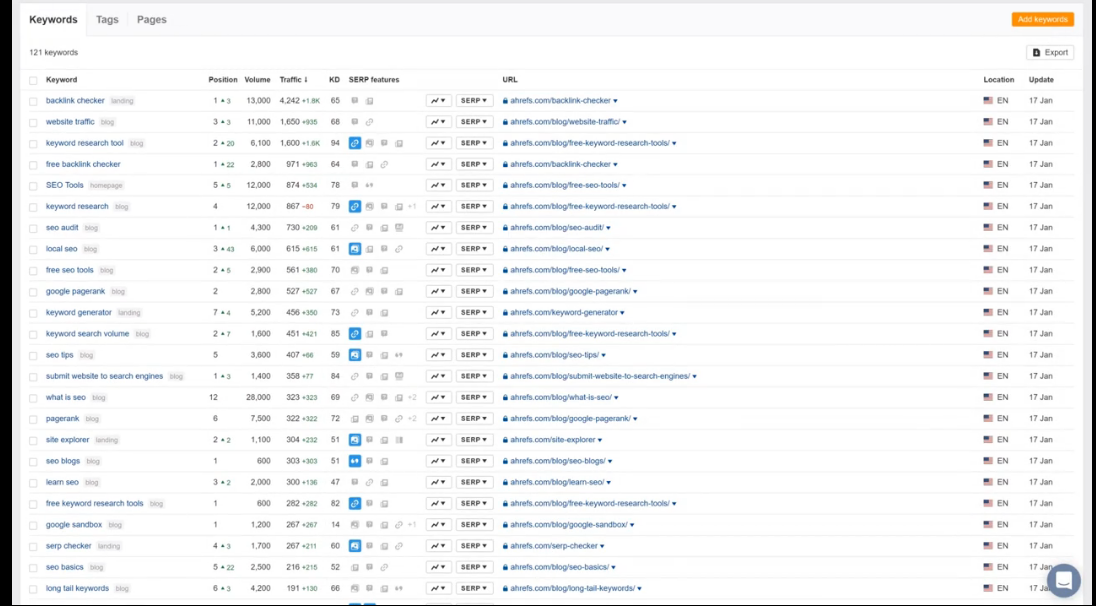The image size is (1096, 606).
Task: Click highlighted sitelinks icon in keyword research row
Action: click(x=355, y=207)
